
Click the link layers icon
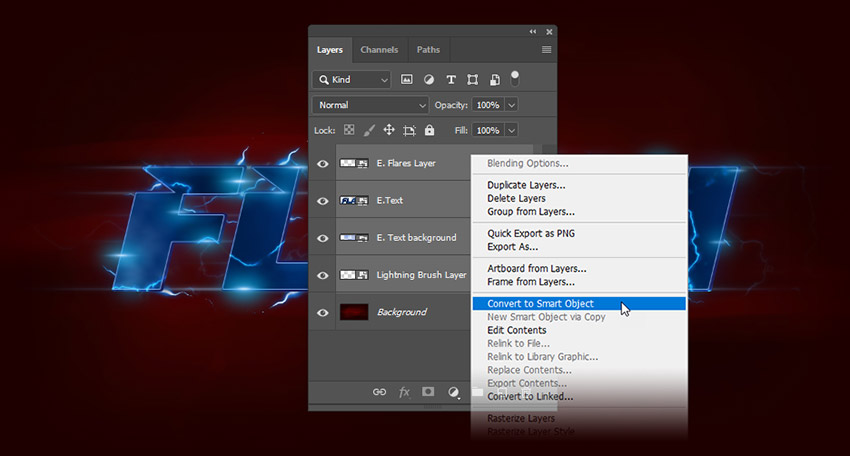[x=379, y=392]
